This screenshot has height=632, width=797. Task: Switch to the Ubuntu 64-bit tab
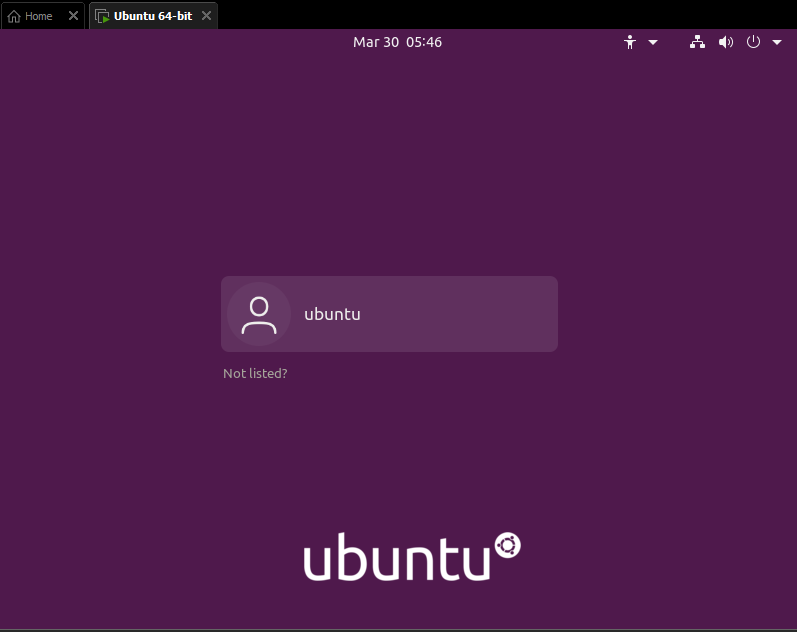click(154, 16)
